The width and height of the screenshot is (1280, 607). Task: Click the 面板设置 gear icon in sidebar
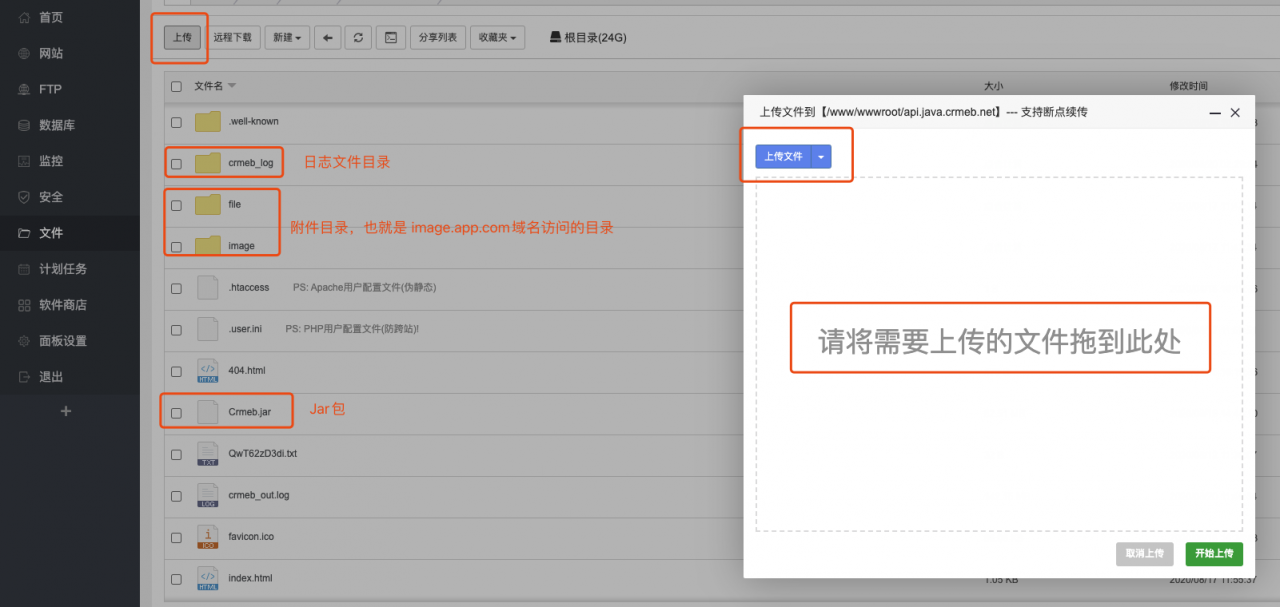coord(24,341)
